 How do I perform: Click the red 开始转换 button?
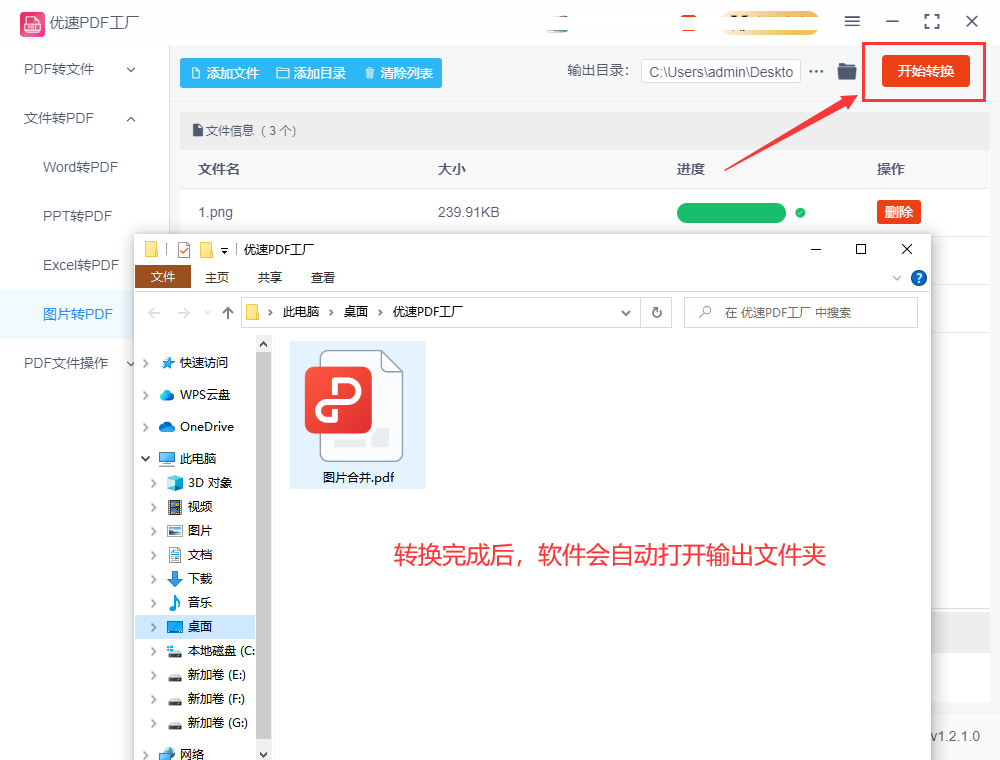click(x=925, y=71)
